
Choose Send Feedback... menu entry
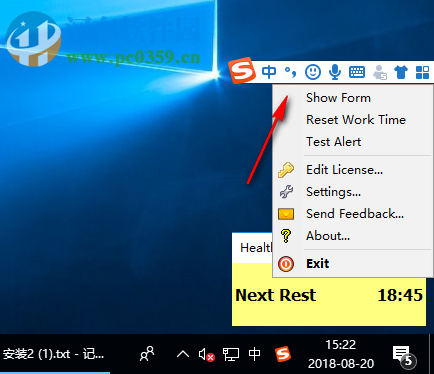pyautogui.click(x=353, y=214)
